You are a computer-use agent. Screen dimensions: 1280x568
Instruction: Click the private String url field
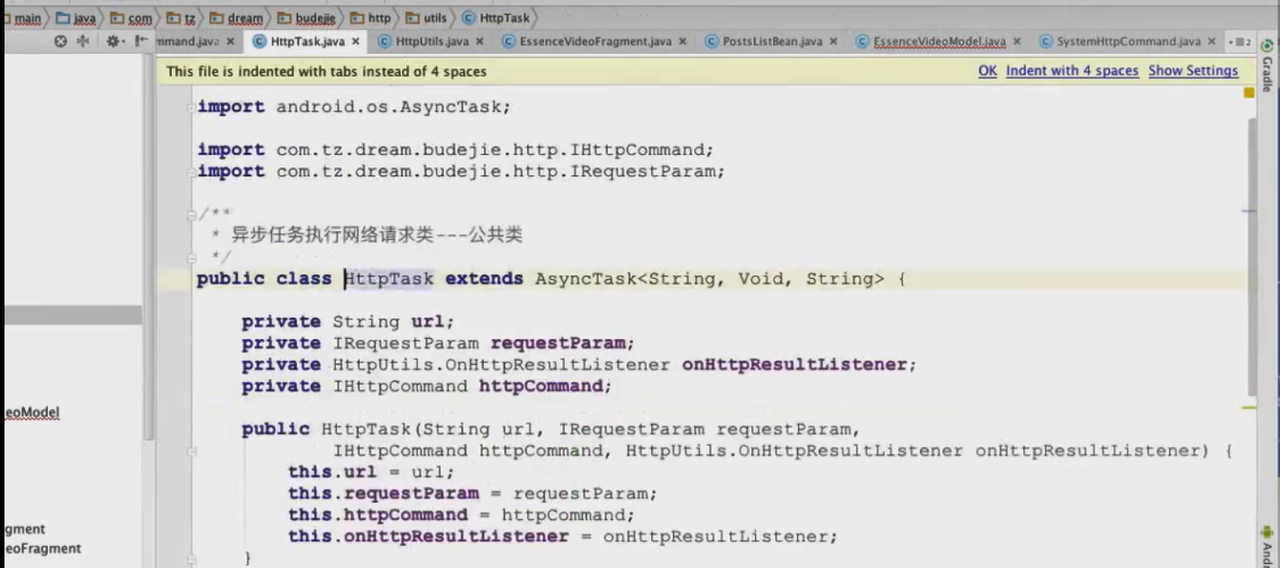(348, 322)
